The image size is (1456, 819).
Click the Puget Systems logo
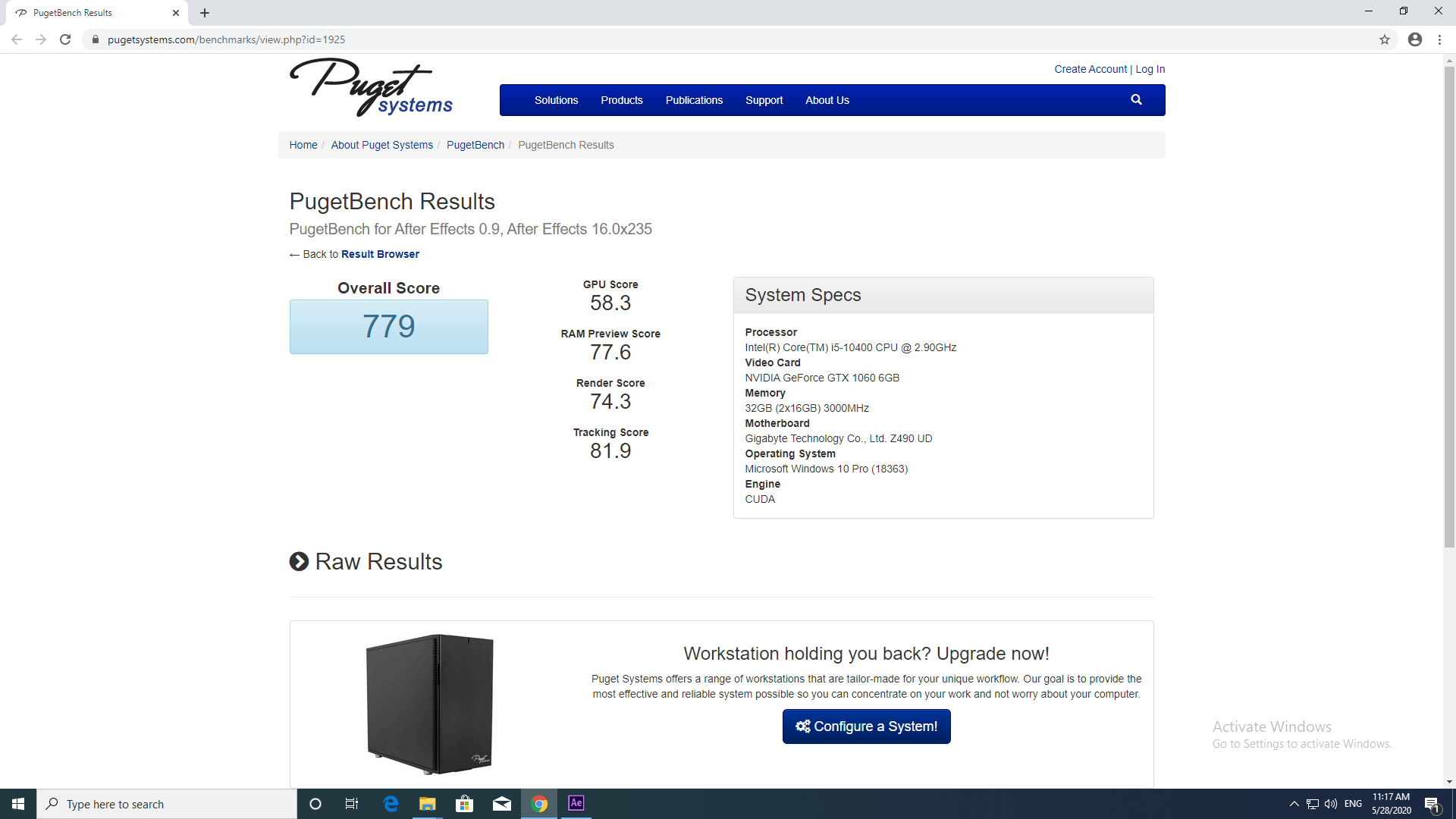(371, 86)
